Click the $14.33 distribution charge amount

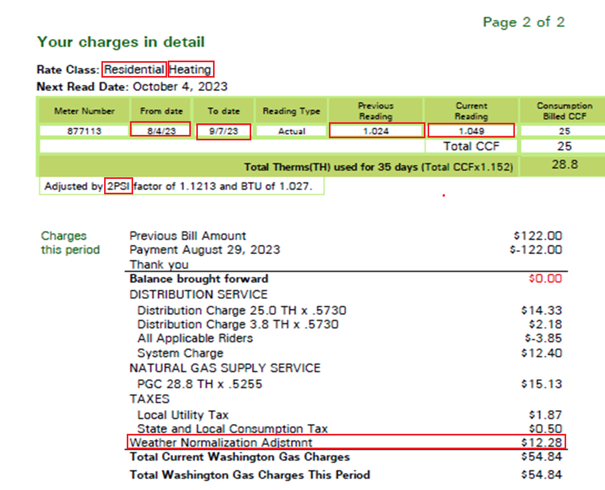[x=542, y=311]
